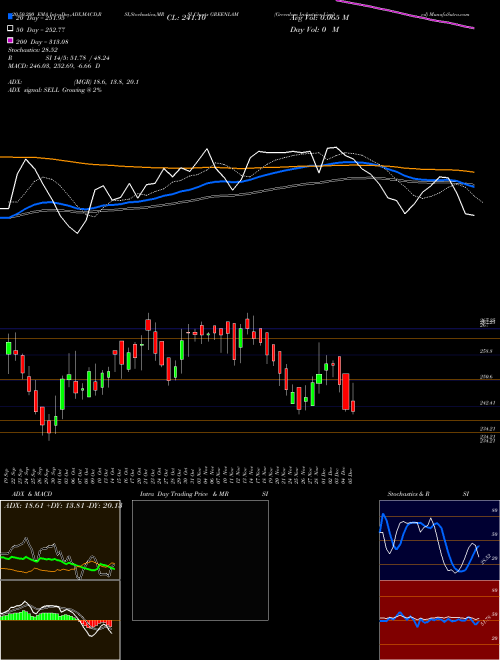Viewport: 500px width, 660px height.
Task: Click the Stochastics & RSI panel title
Action: coord(428,494)
